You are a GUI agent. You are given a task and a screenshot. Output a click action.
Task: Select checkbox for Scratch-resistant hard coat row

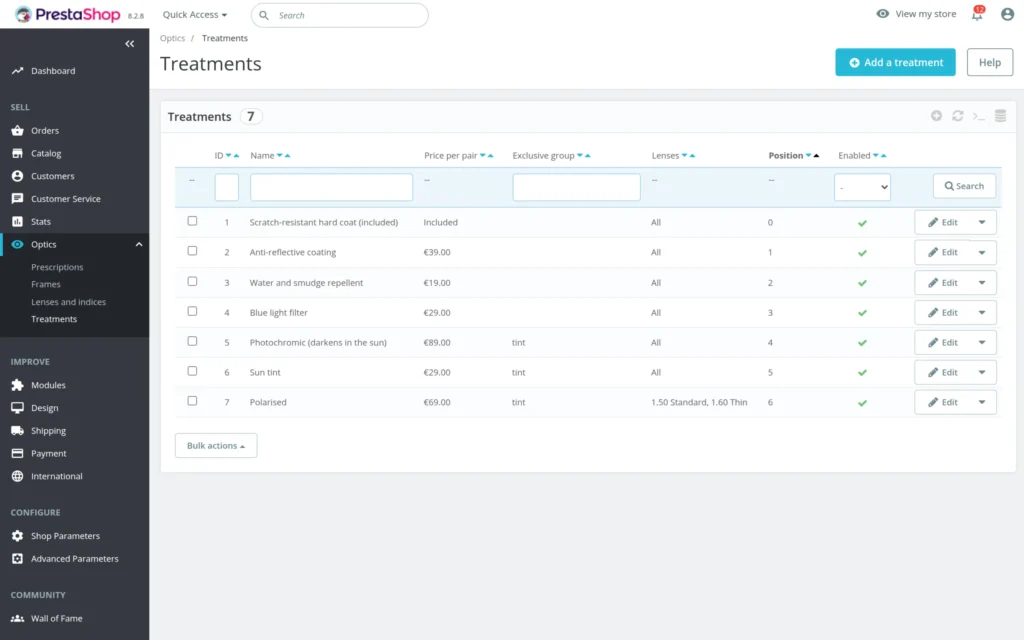pos(192,221)
